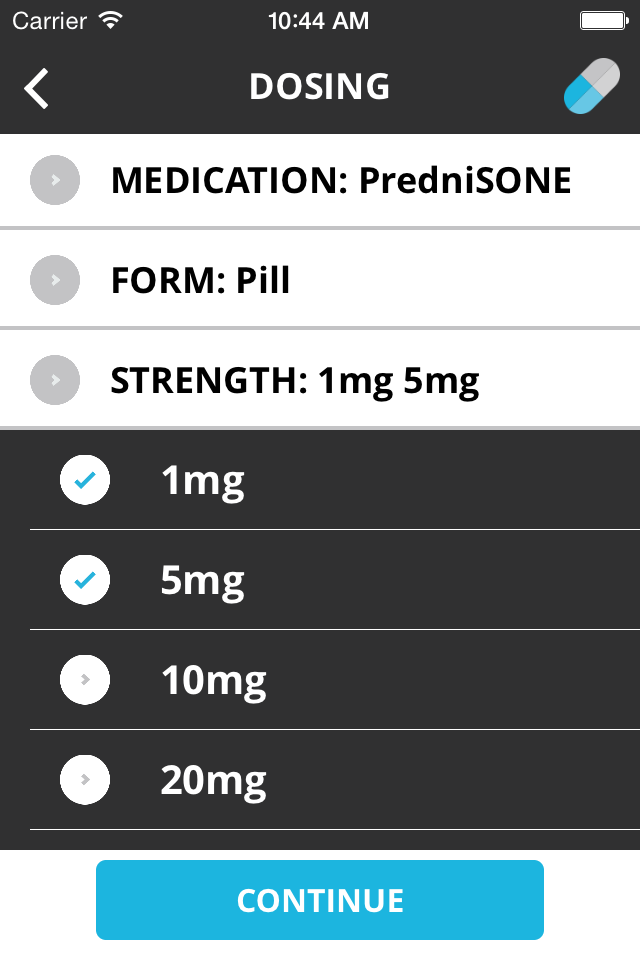Tap the 10:44 AM clock
Image resolution: width=640 pixels, height=960 pixels.
(x=318, y=21)
